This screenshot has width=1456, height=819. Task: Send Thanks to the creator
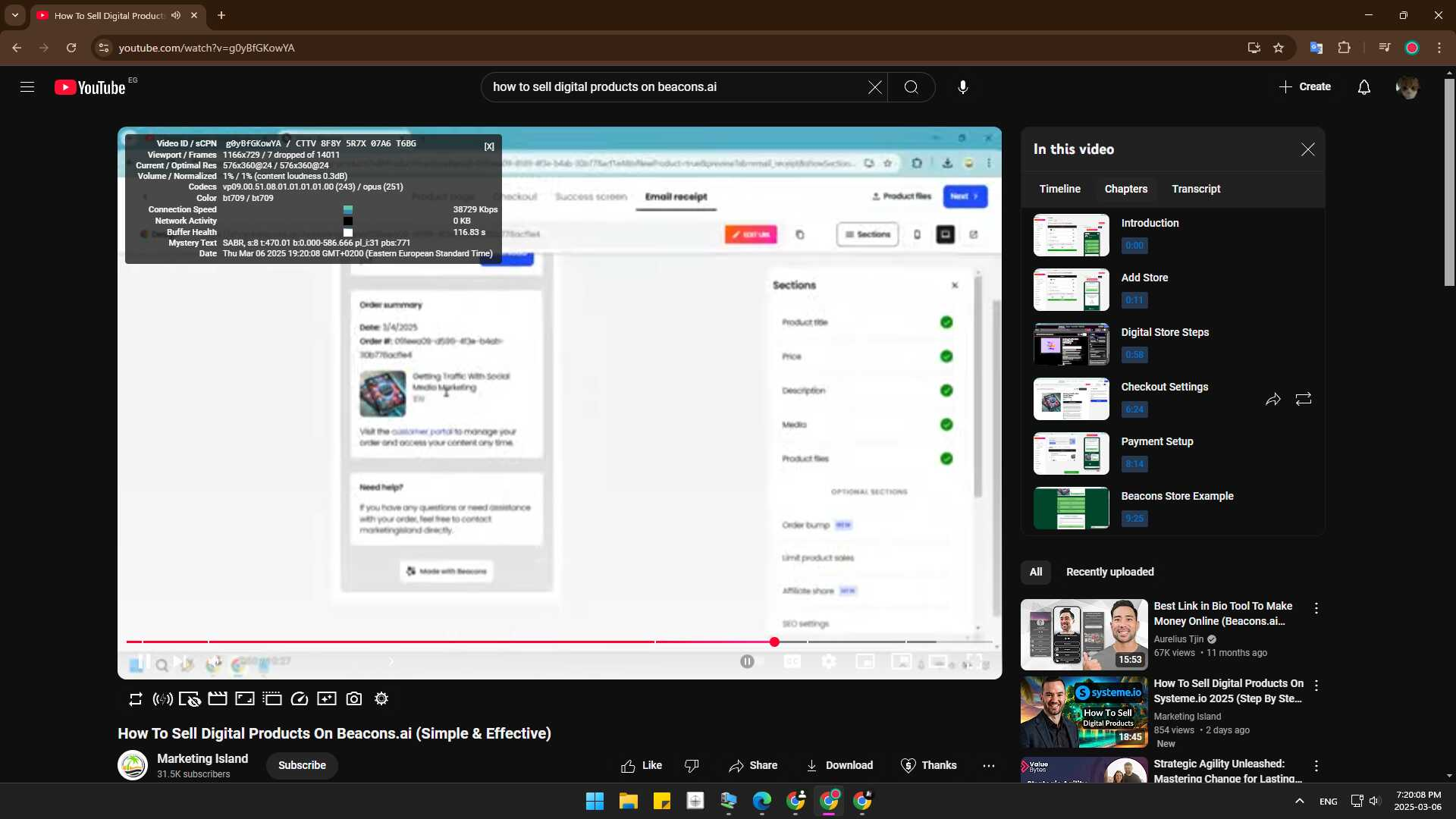pos(928,766)
